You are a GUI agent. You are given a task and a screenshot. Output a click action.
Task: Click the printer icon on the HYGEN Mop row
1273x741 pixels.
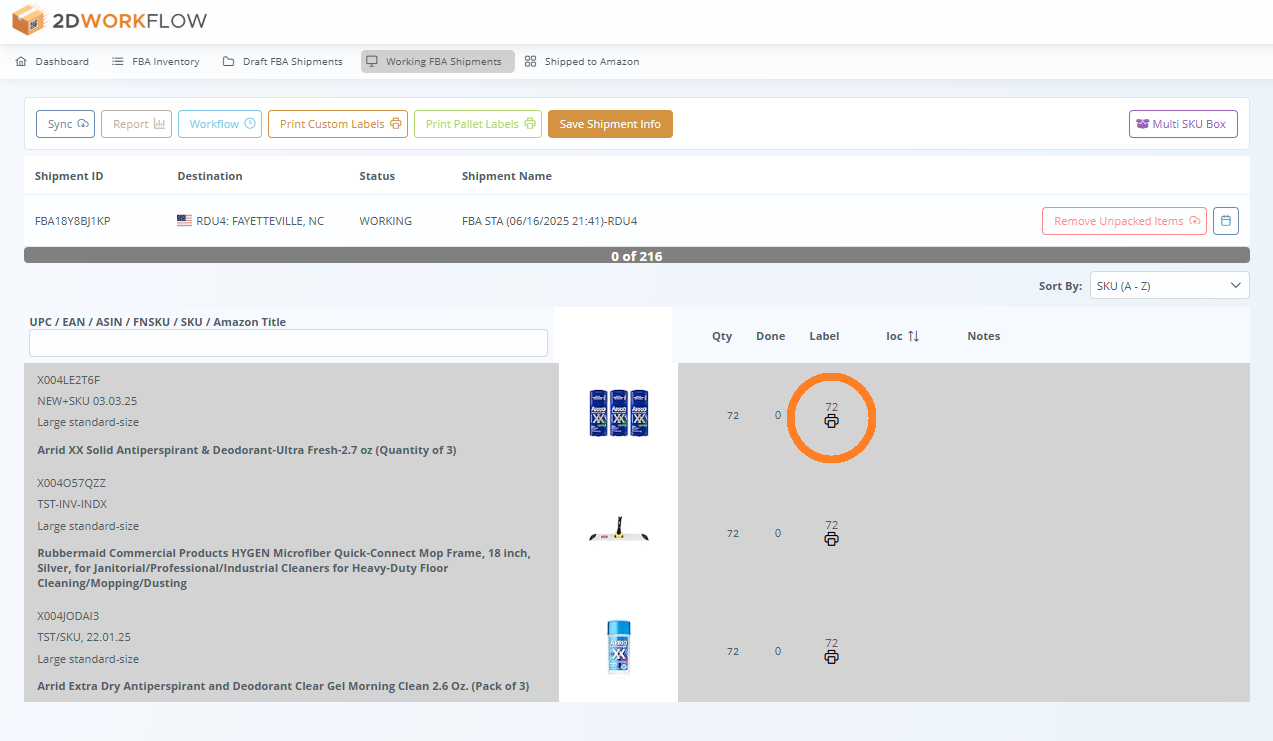[x=831, y=539]
